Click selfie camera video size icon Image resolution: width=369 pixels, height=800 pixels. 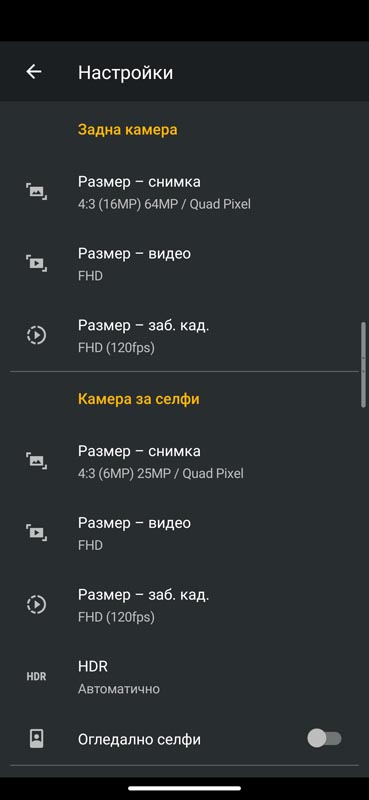36,533
